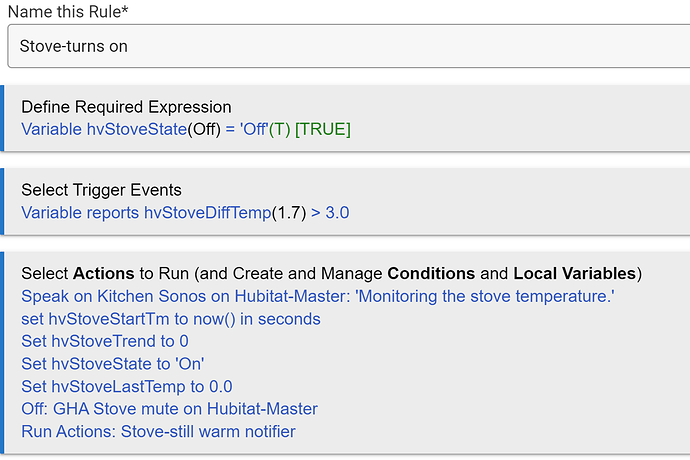Image resolution: width=690 pixels, height=460 pixels.
Task: Open 'Run Actions: Stove-still warm notifier' action
Action: tap(158, 432)
